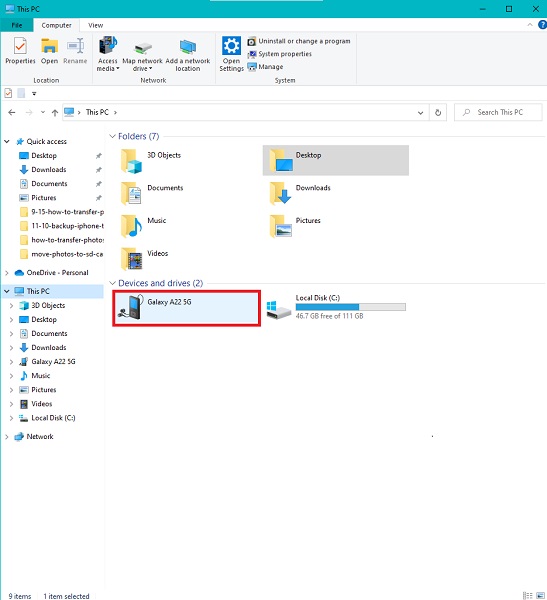Image resolution: width=547 pixels, height=600 pixels.
Task: Click the Local Disk usage bar
Action: (351, 307)
